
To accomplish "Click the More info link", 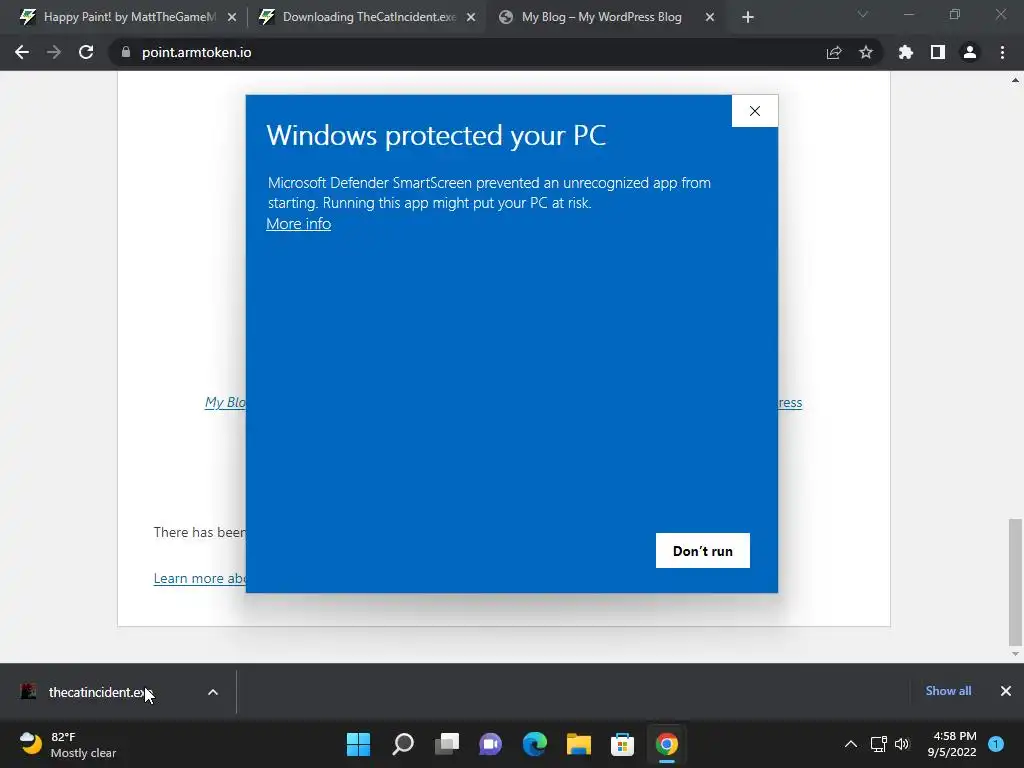I will click(x=298, y=224).
